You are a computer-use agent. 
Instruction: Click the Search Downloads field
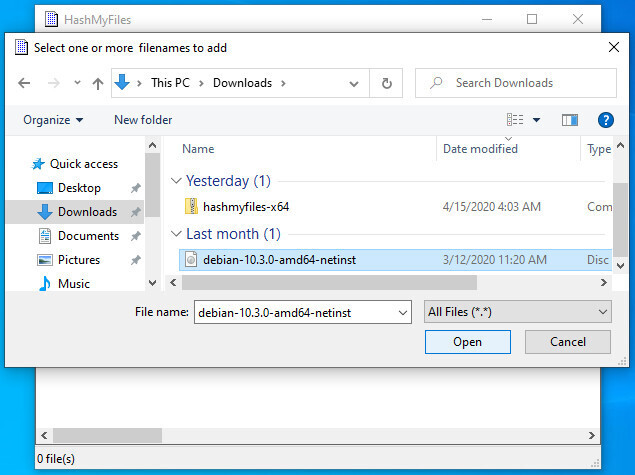[x=516, y=83]
